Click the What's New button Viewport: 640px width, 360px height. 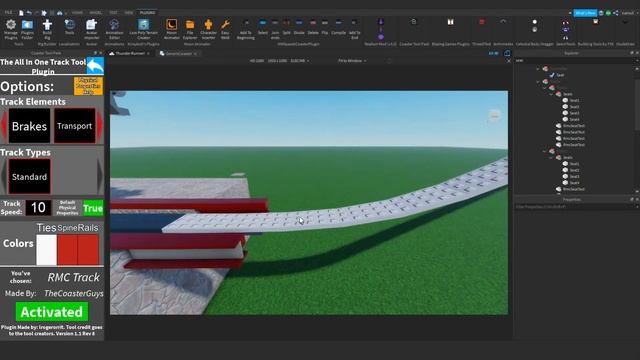click(x=585, y=13)
